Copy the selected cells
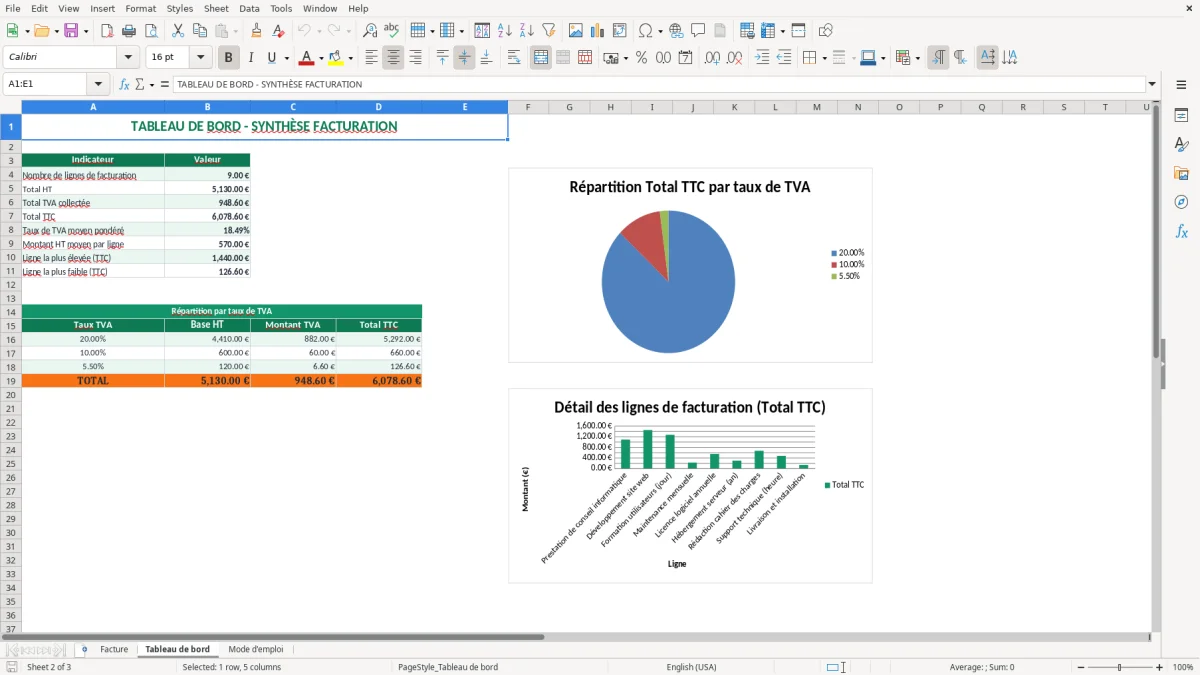The image size is (1200, 675). [x=200, y=31]
